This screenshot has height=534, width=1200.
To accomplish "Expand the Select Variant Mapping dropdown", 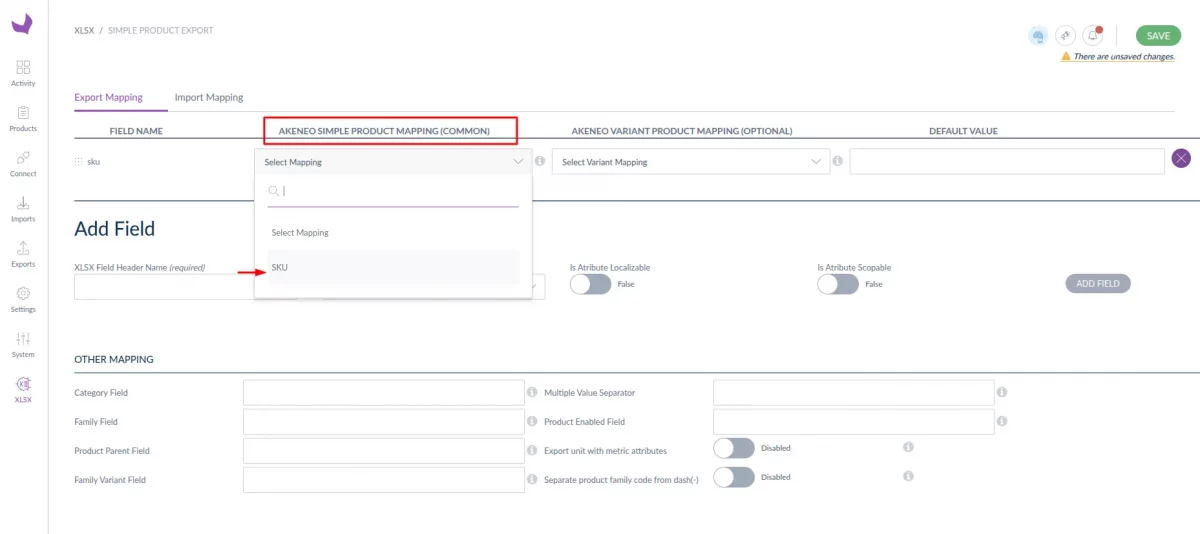I will pos(690,162).
